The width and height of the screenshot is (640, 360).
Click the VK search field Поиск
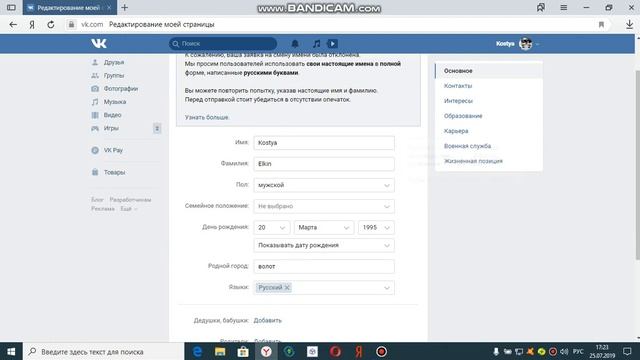pyautogui.click(x=223, y=43)
